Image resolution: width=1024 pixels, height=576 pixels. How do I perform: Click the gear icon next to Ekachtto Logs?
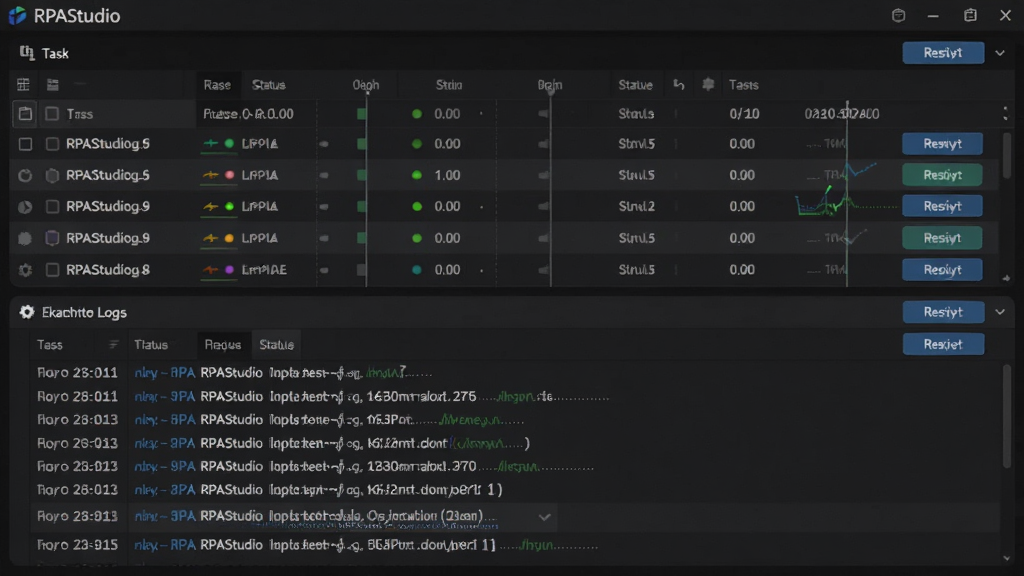point(27,312)
